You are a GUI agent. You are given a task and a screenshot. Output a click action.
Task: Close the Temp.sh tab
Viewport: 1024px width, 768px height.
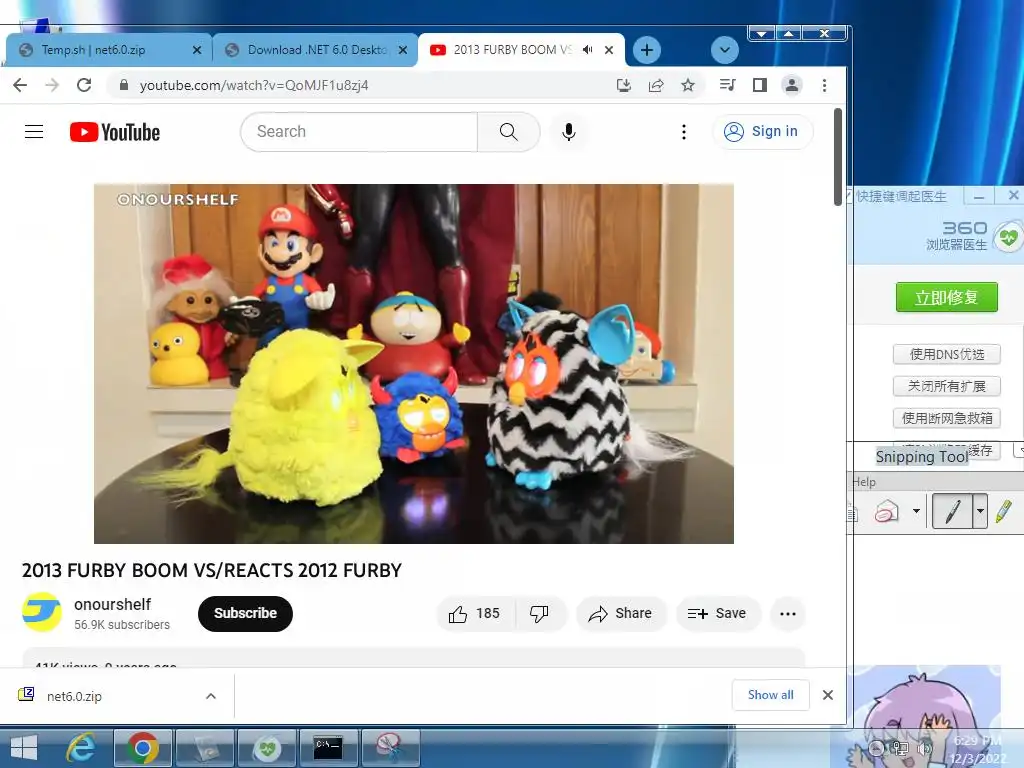197,50
